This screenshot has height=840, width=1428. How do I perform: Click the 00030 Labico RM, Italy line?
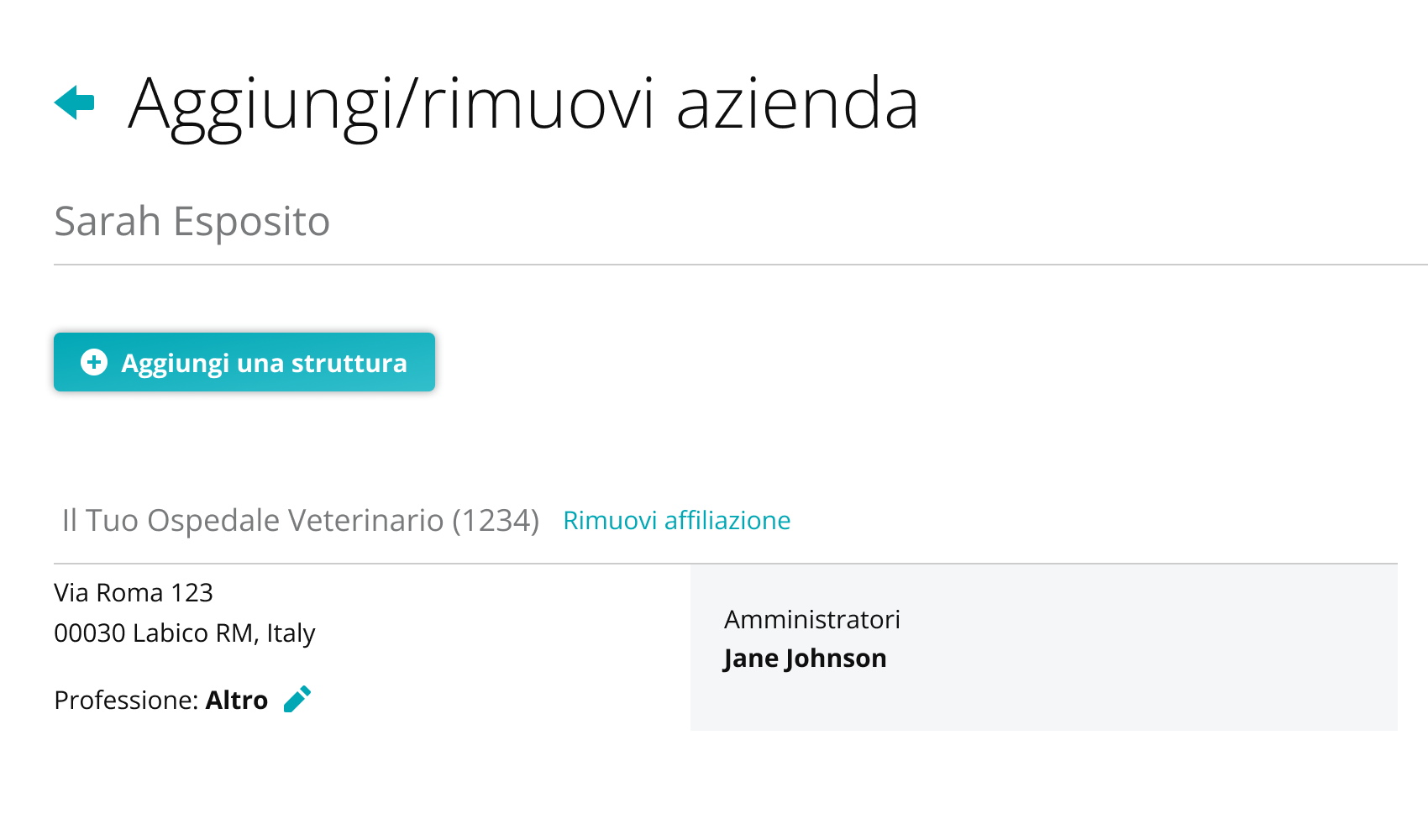[185, 633]
